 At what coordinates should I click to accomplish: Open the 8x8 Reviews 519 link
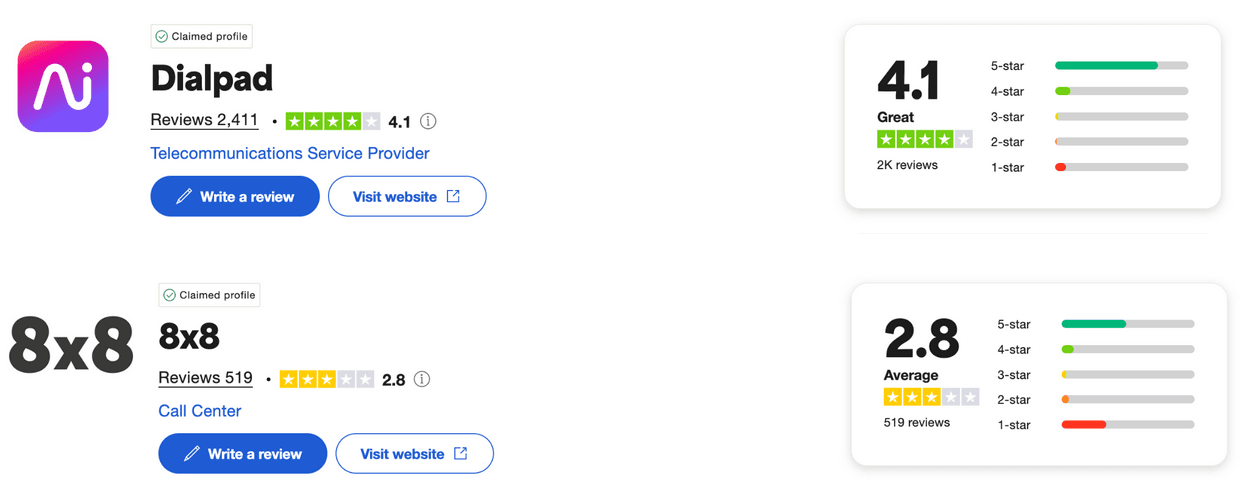pyautogui.click(x=205, y=379)
